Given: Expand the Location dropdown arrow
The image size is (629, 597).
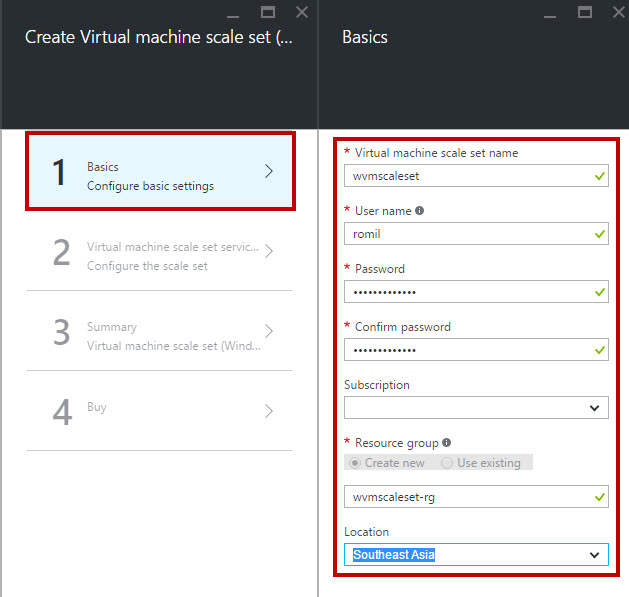Looking at the screenshot, I should (595, 555).
